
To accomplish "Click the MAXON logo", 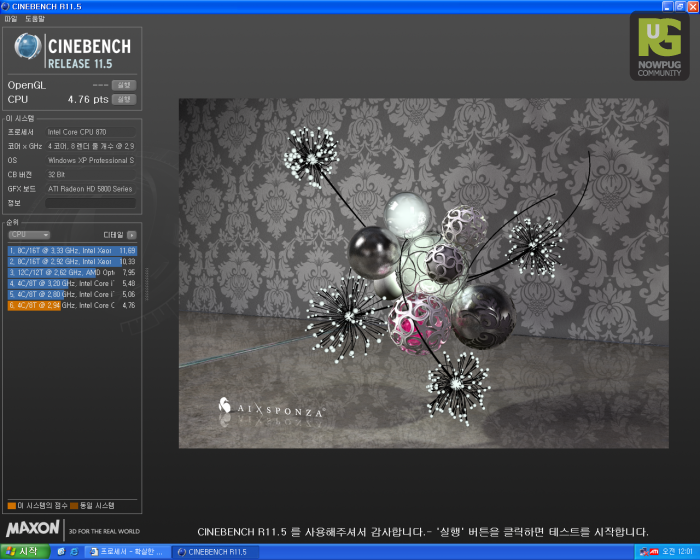I will (x=33, y=529).
